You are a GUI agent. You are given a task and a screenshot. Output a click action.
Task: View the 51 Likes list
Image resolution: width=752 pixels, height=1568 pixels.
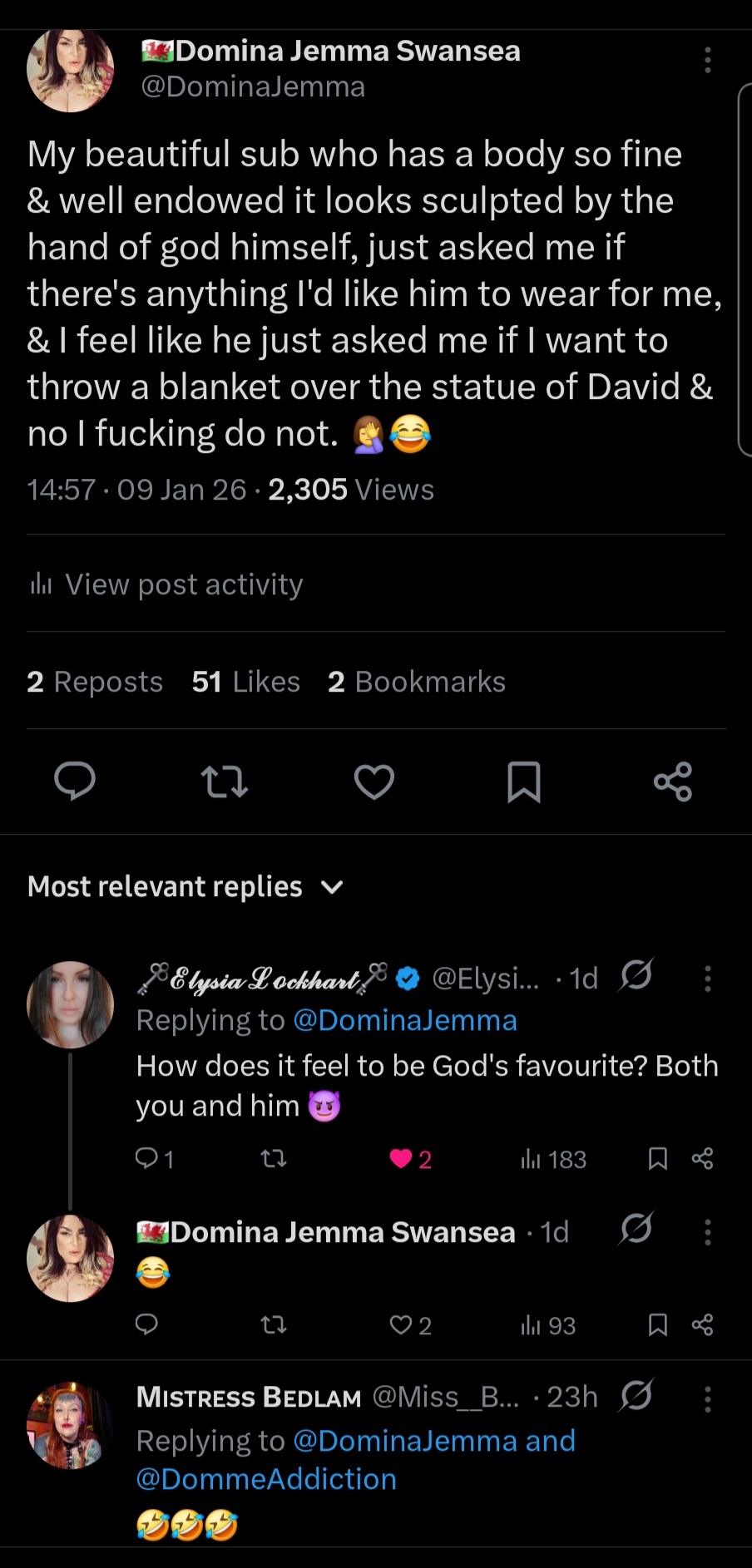point(245,682)
